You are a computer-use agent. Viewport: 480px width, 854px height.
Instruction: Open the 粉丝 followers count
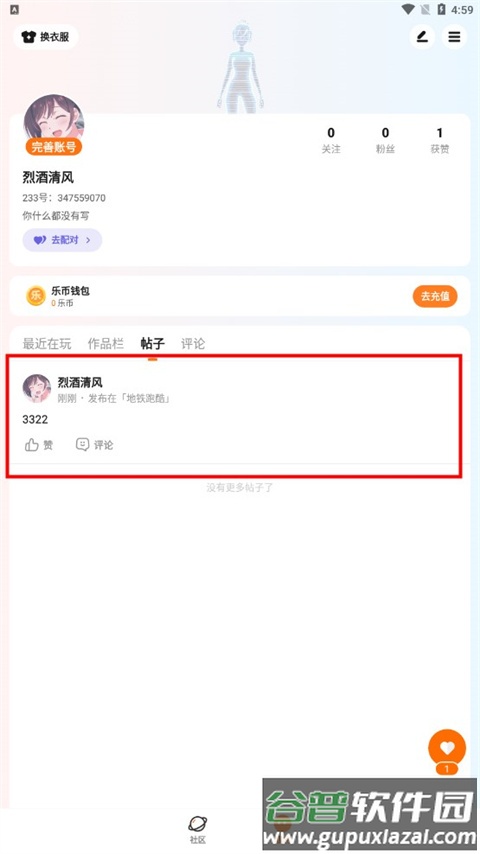[385, 140]
